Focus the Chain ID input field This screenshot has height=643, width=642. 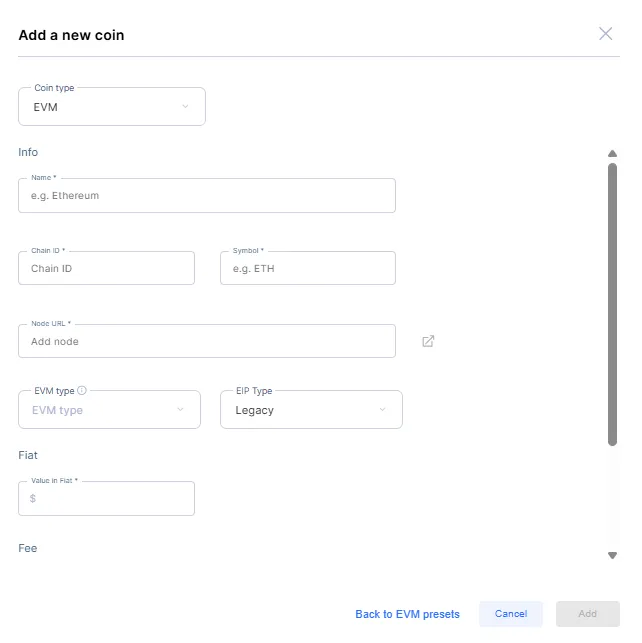pos(106,268)
